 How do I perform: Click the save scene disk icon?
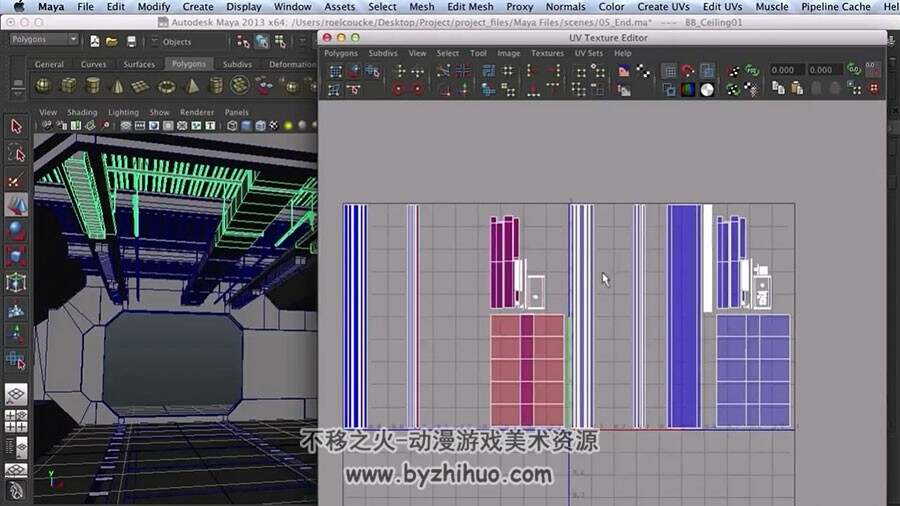click(131, 41)
